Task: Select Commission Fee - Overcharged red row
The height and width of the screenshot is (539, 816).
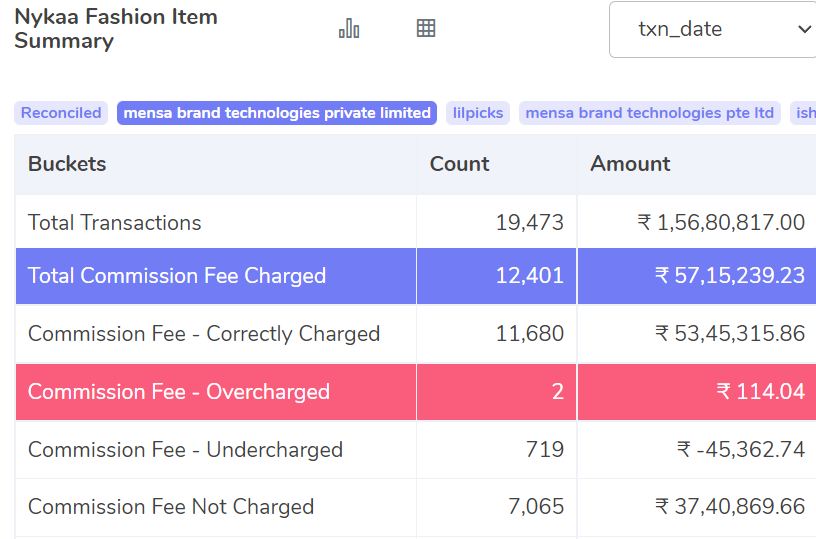Action: (x=416, y=391)
